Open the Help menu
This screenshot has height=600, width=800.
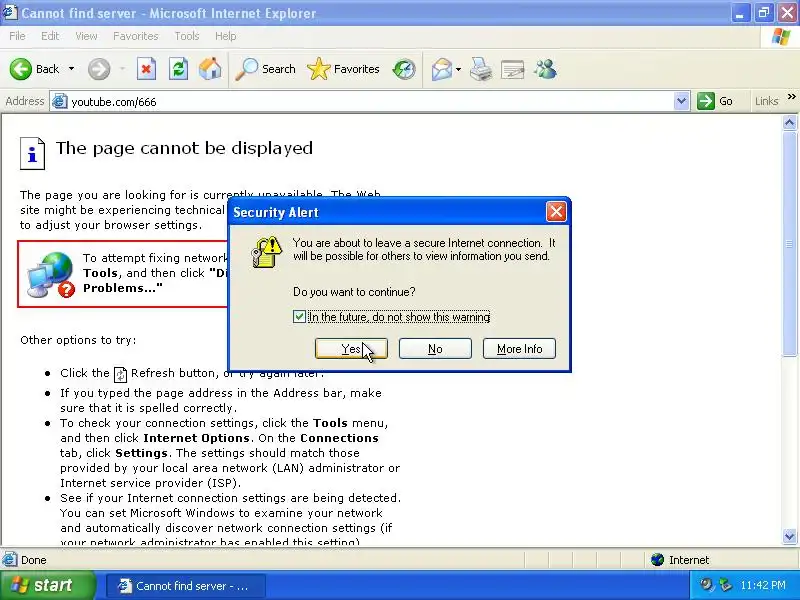point(226,36)
